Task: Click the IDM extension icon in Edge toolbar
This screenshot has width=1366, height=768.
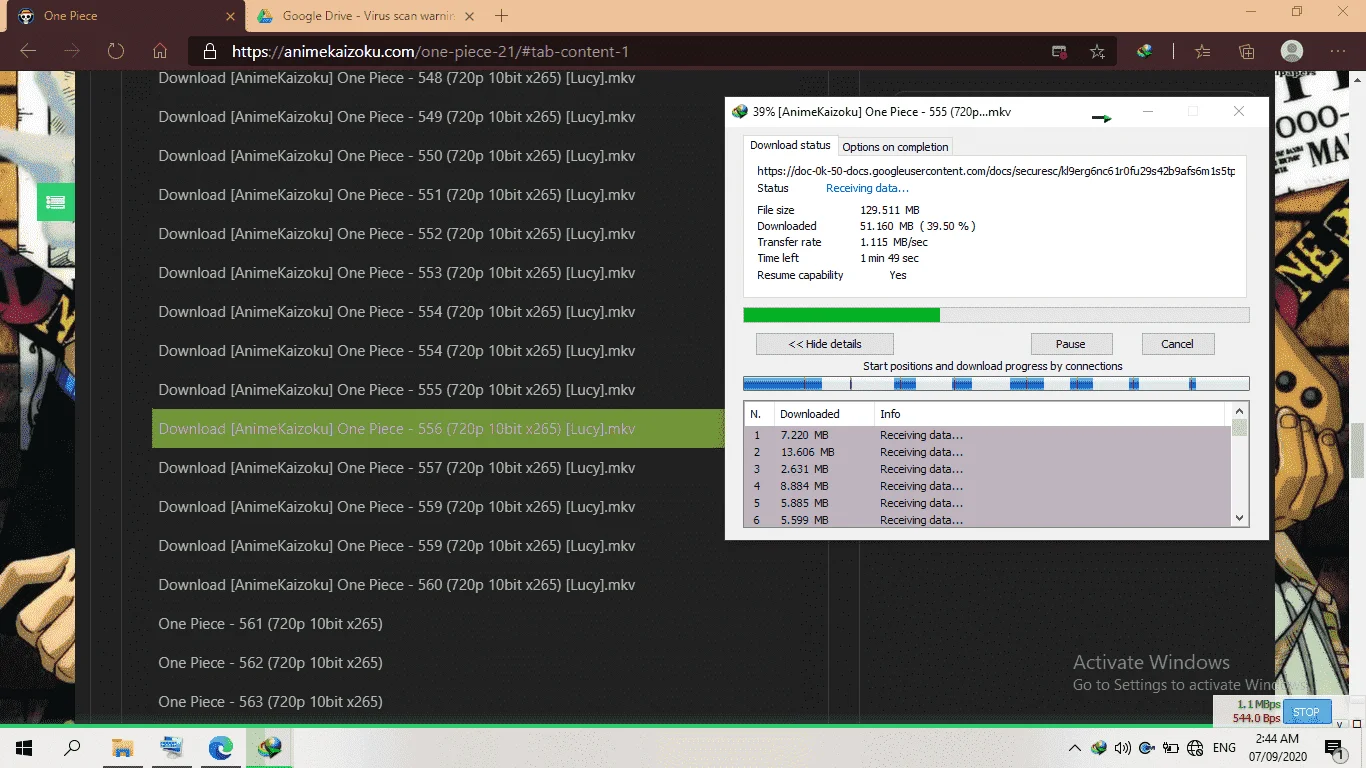Action: [x=1144, y=52]
